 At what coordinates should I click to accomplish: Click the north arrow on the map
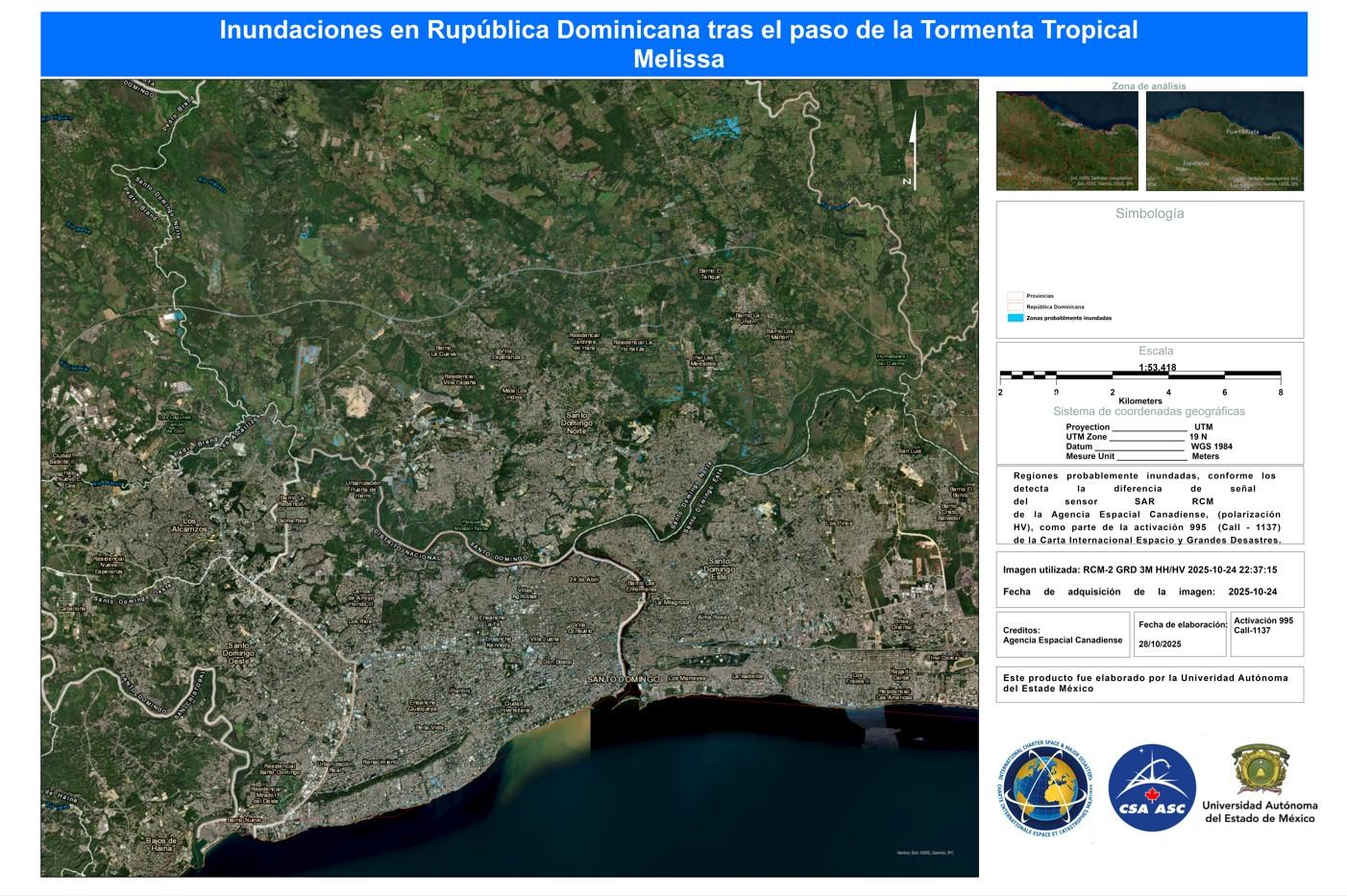911,149
